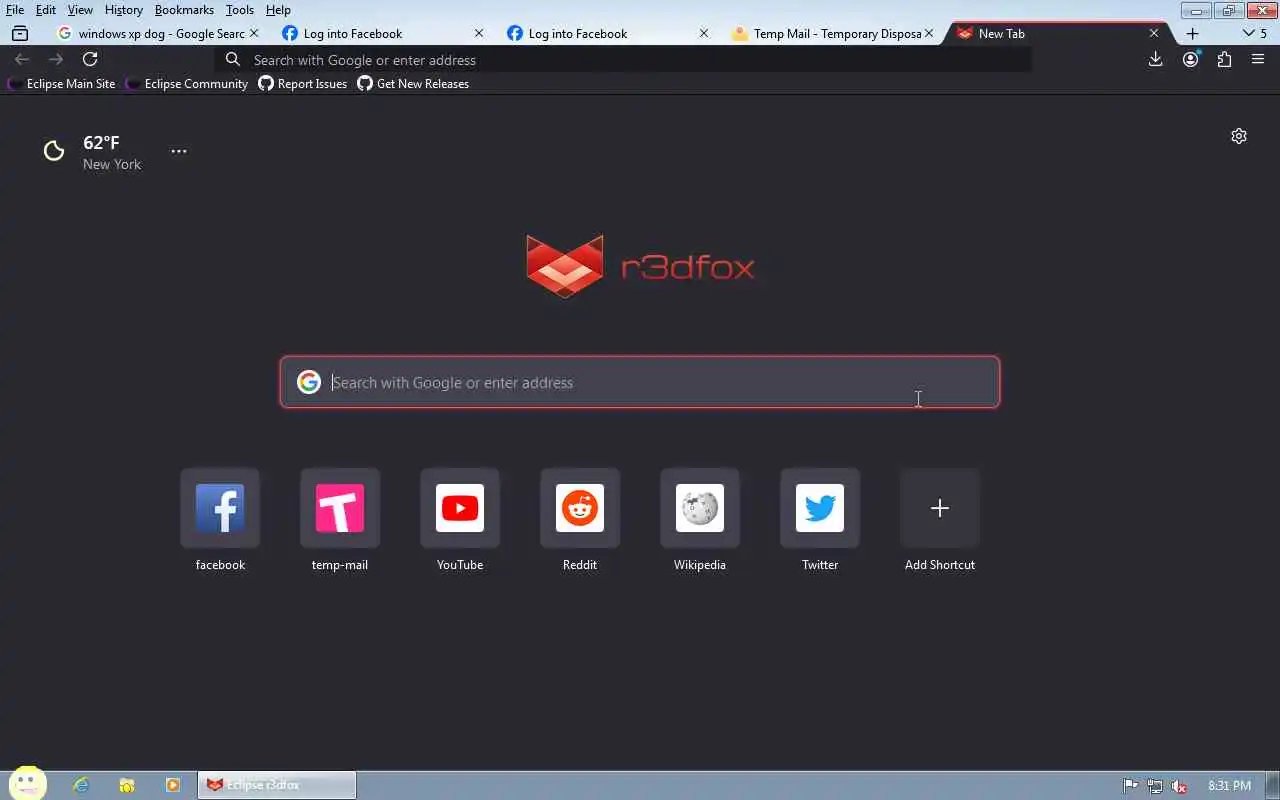
Task: Click the Action Center flag tray icon
Action: (1130, 786)
